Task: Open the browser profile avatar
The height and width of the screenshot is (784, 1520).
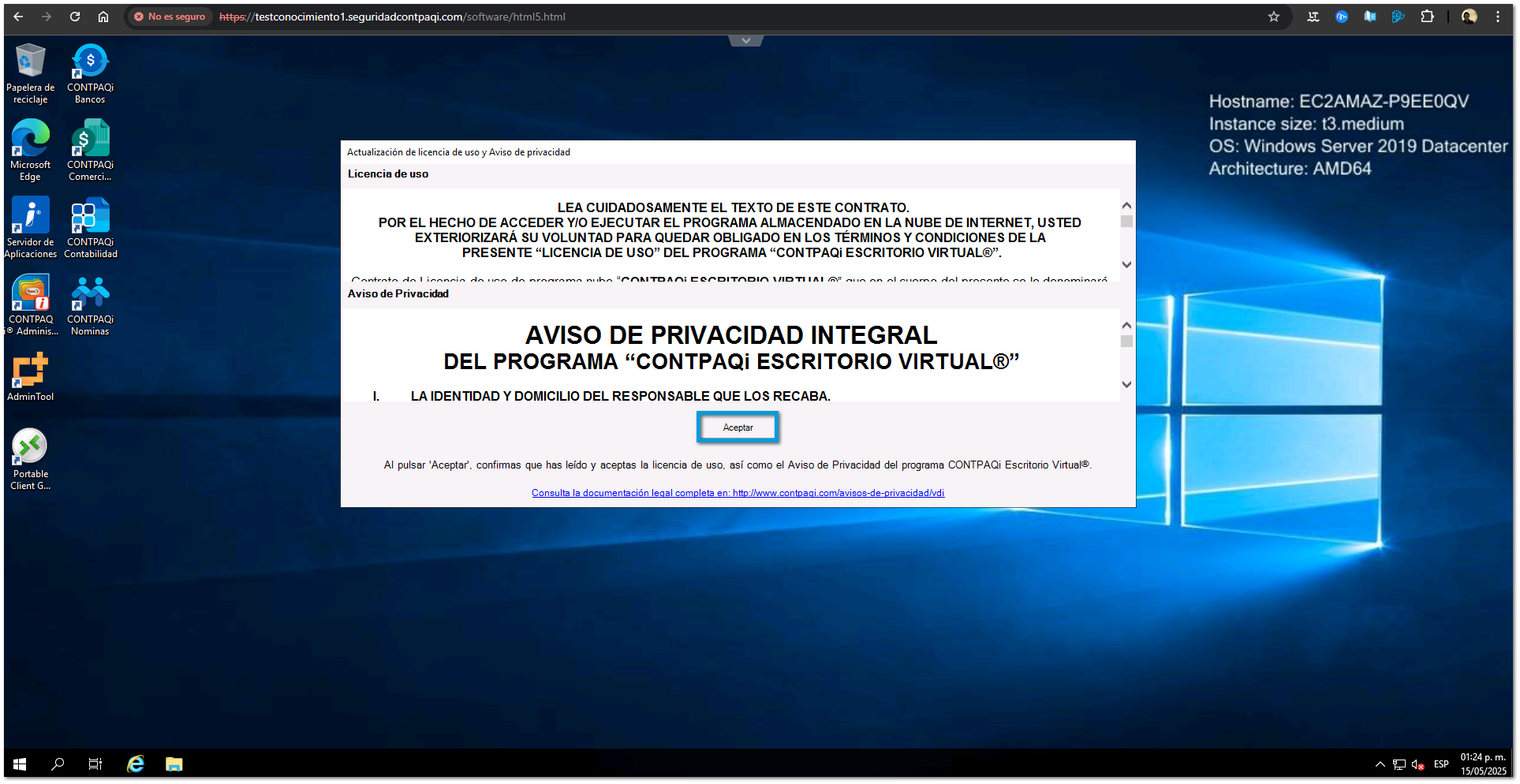Action: (1469, 17)
